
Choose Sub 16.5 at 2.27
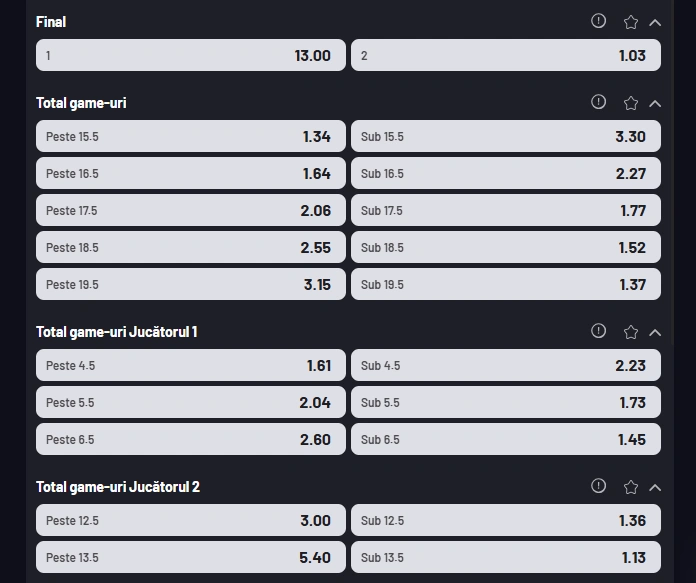click(x=506, y=173)
